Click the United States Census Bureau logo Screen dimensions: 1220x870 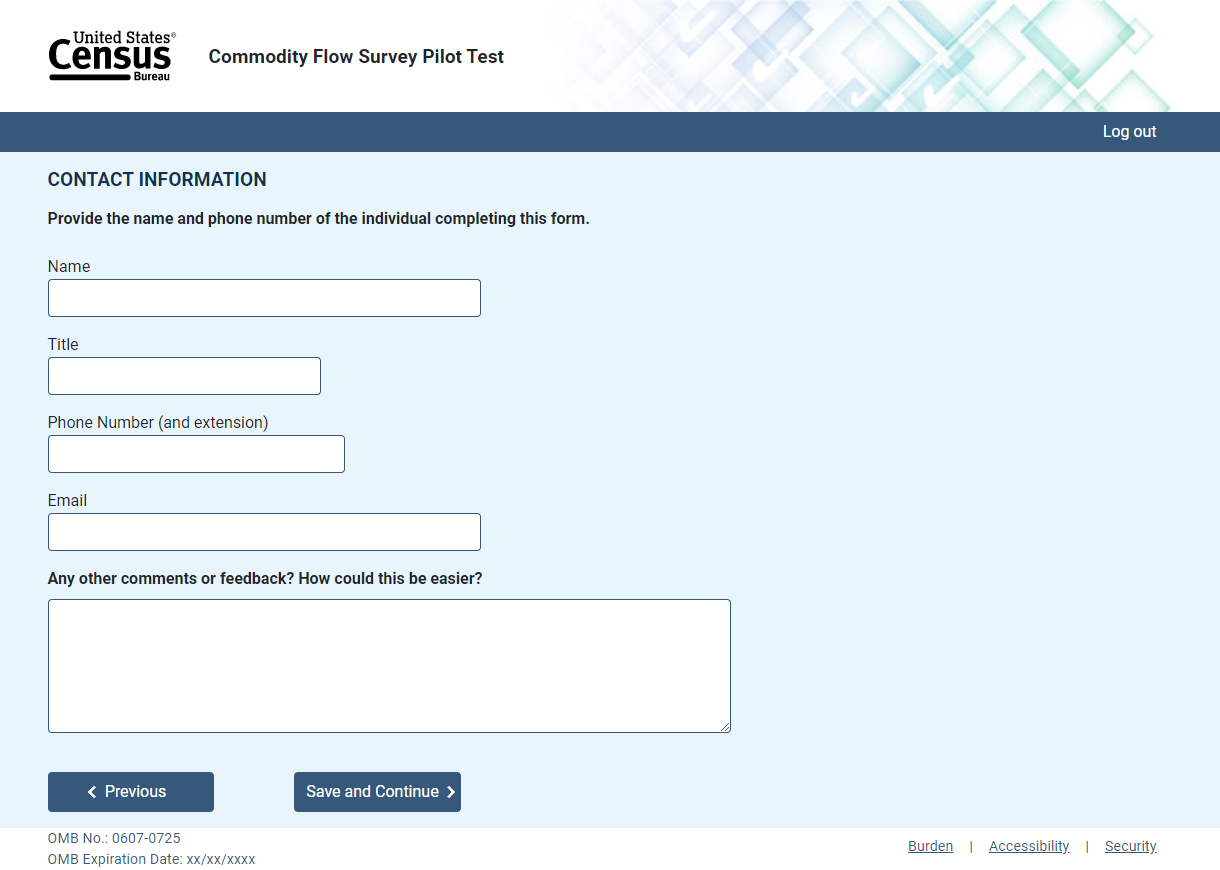click(112, 56)
